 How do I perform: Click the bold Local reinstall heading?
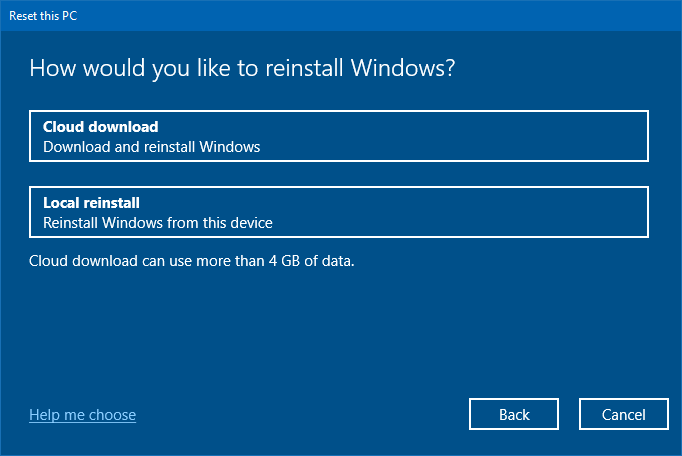point(91,203)
